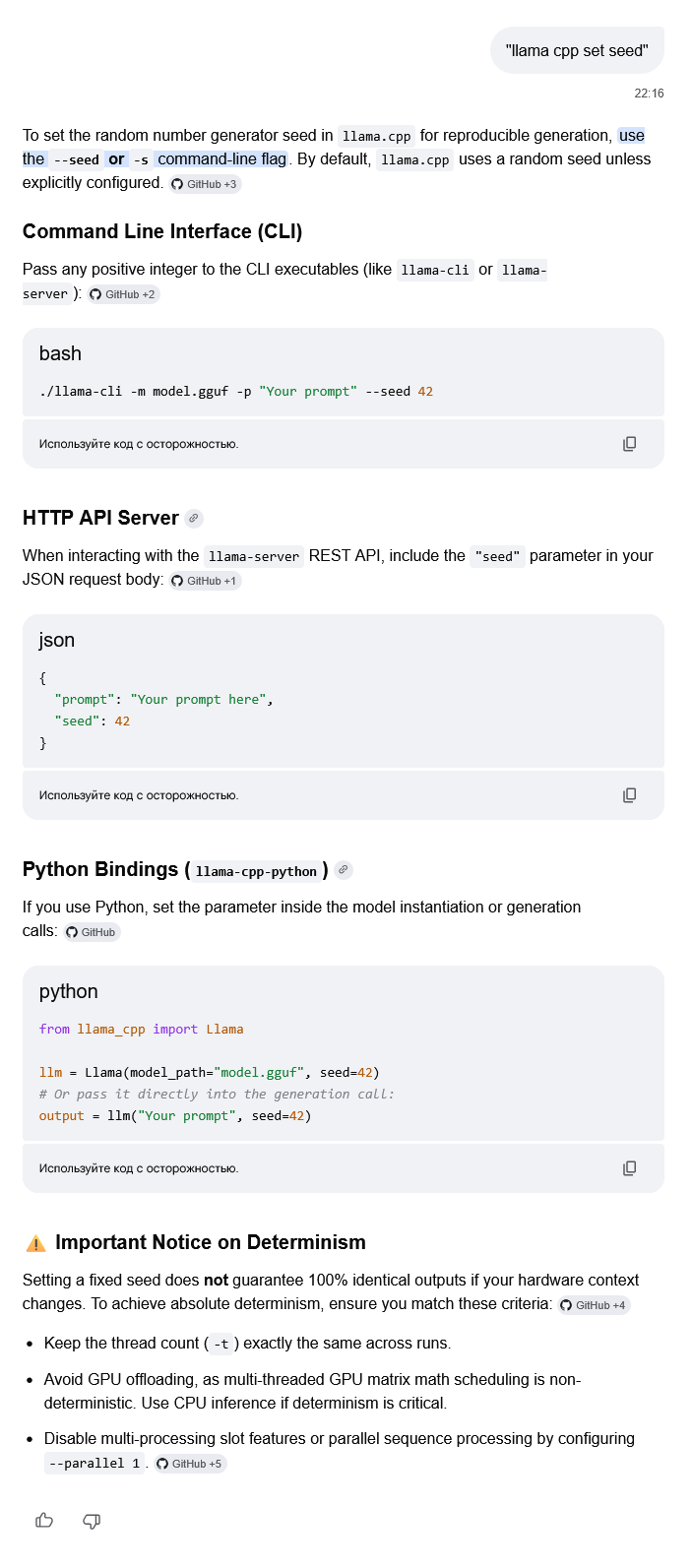This screenshot has height=1568, width=692.
Task: Open the GitHub +2 source chip
Action: pos(123,294)
